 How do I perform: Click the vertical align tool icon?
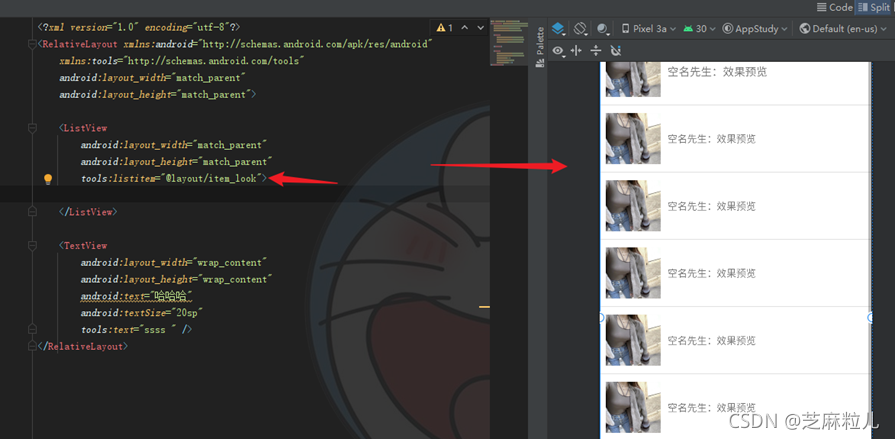point(596,51)
